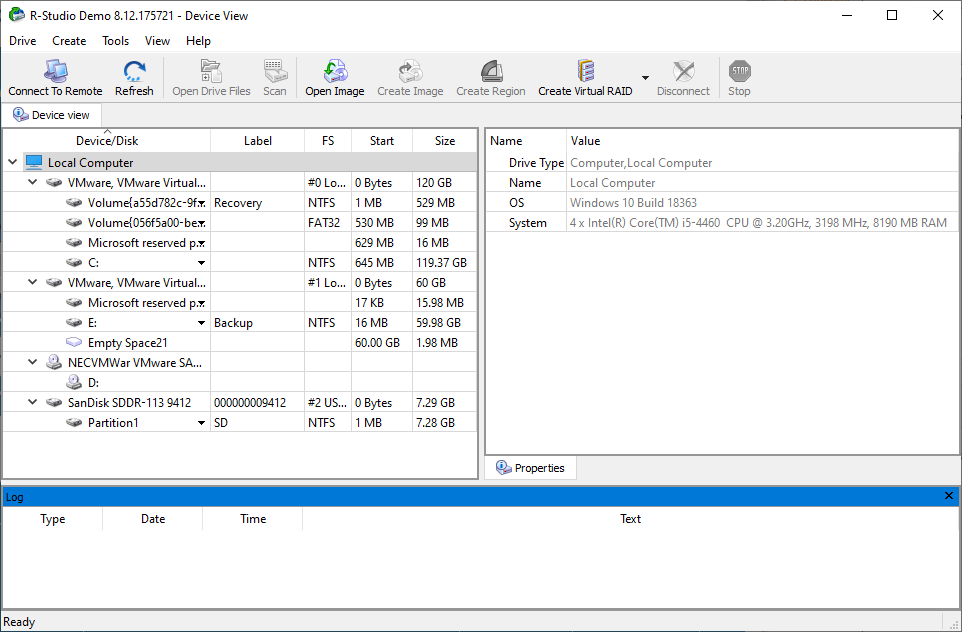Click the Stop toolbar icon
The image size is (962, 632).
739,71
